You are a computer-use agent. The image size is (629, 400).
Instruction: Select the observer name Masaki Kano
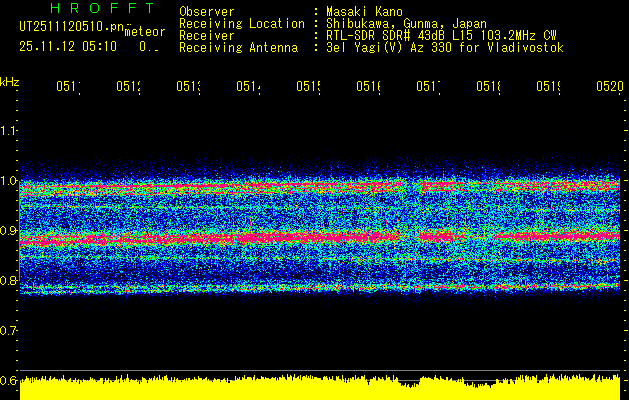coord(364,12)
